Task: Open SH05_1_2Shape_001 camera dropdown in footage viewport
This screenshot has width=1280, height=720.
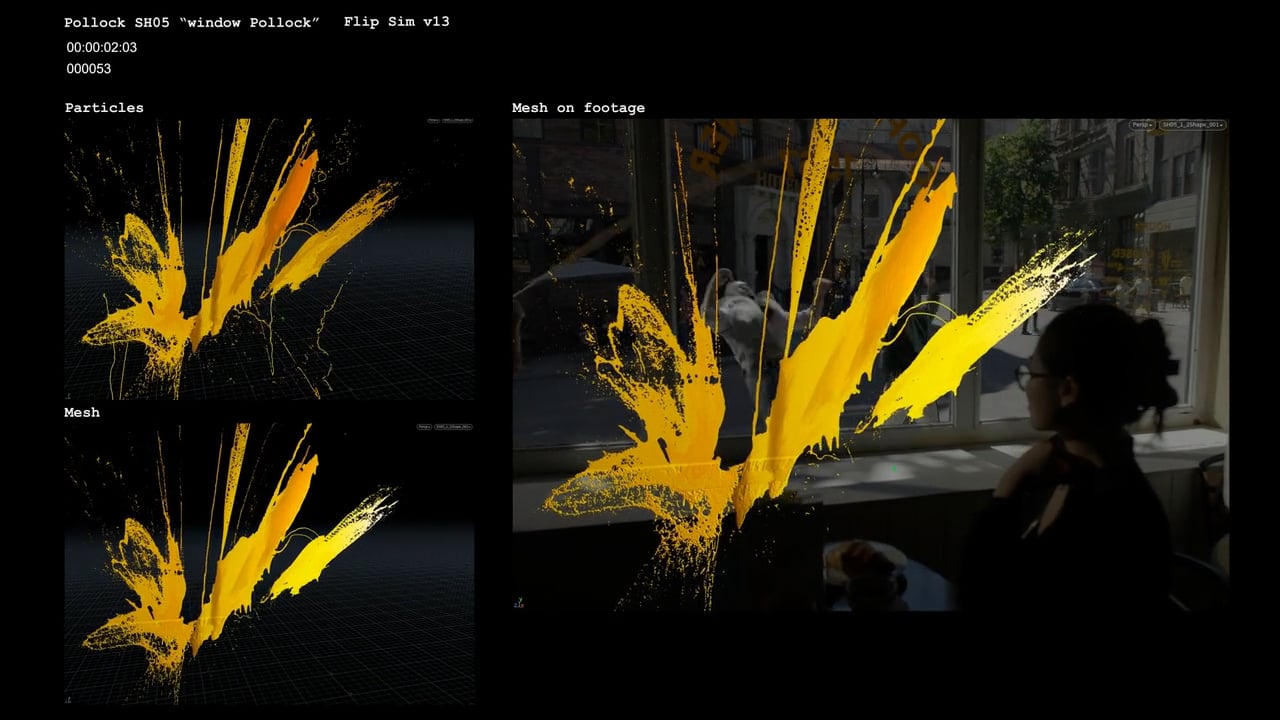Action: [1192, 125]
